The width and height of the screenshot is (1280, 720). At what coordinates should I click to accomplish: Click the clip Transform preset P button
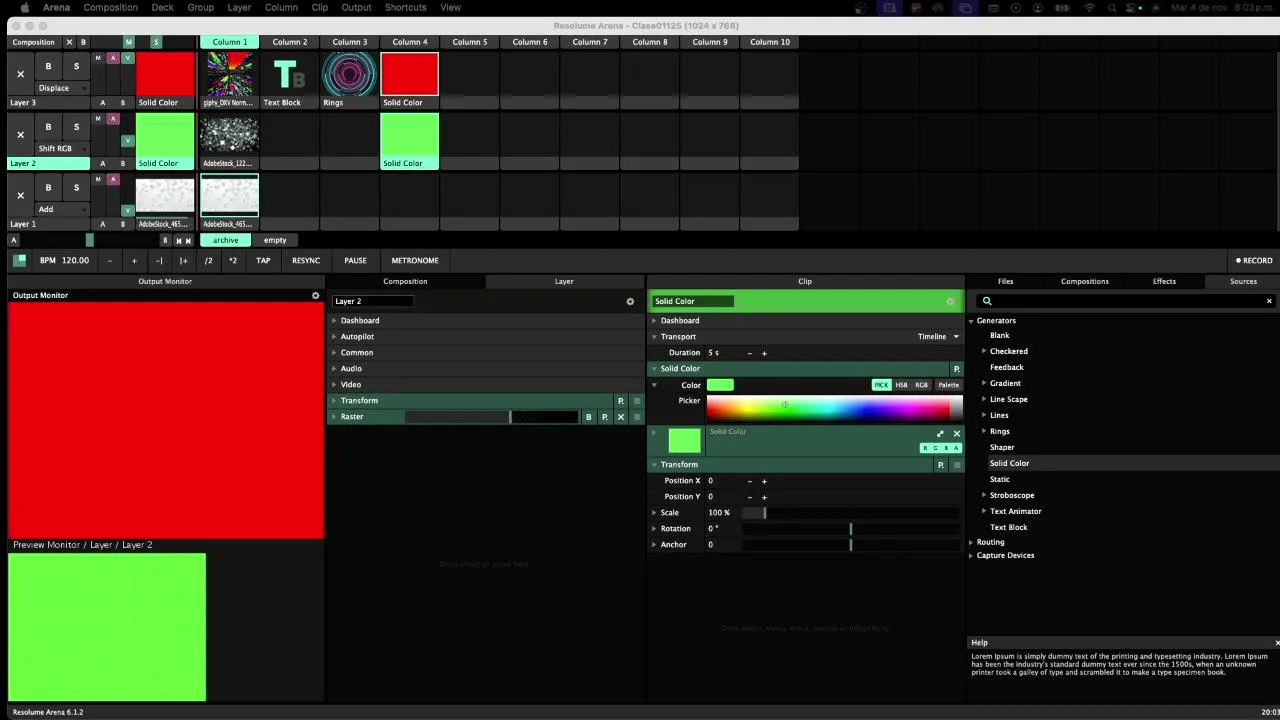pos(940,465)
